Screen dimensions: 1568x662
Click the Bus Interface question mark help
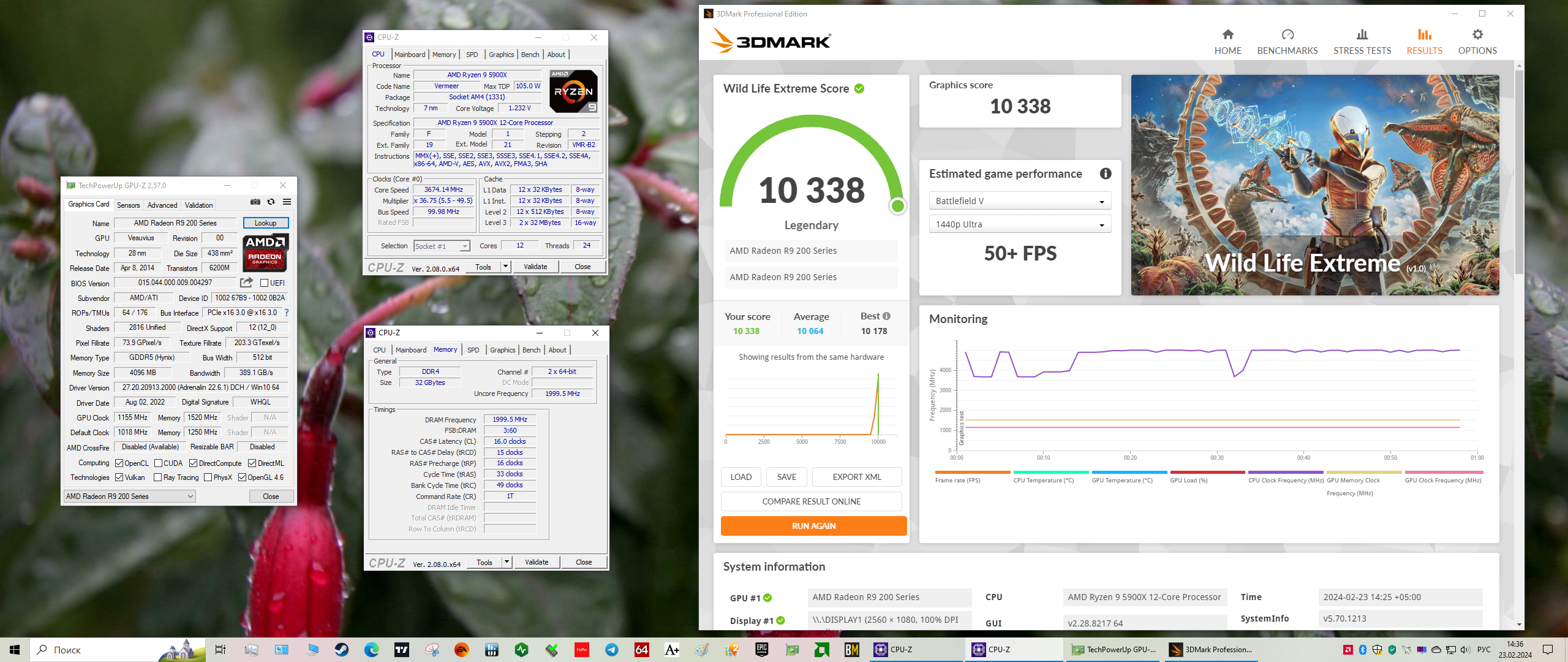pos(286,313)
